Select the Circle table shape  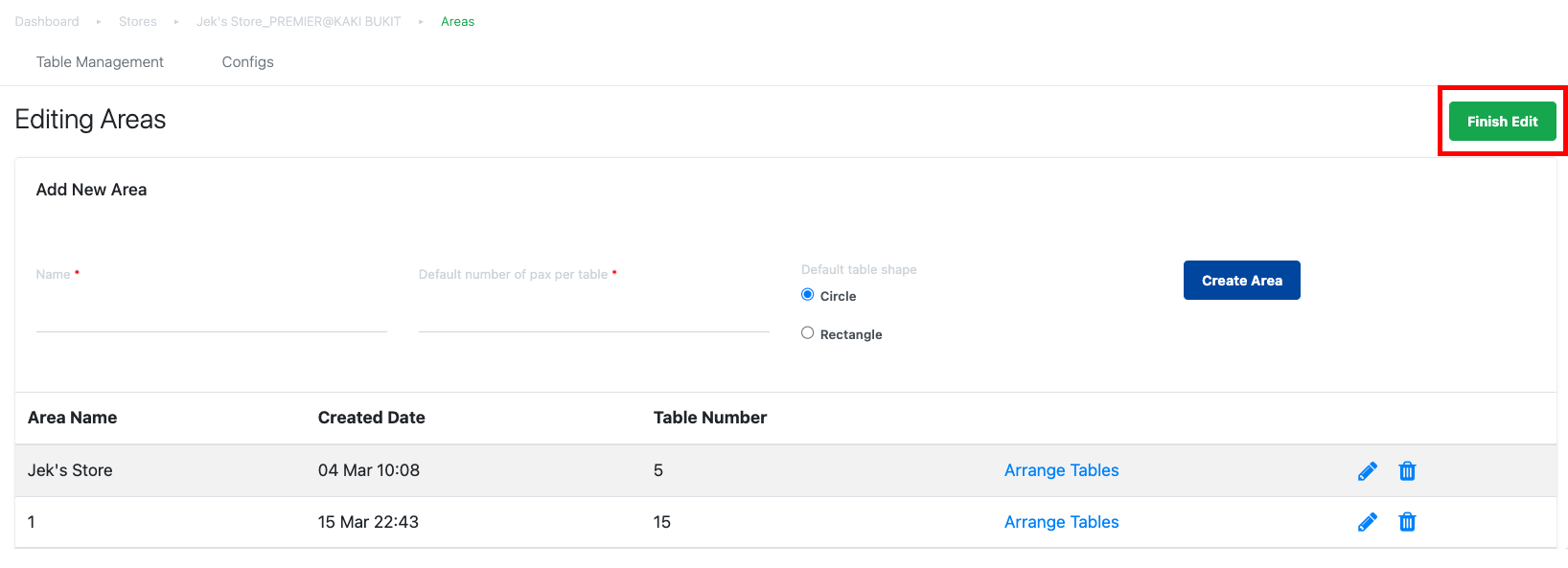pyautogui.click(x=808, y=295)
